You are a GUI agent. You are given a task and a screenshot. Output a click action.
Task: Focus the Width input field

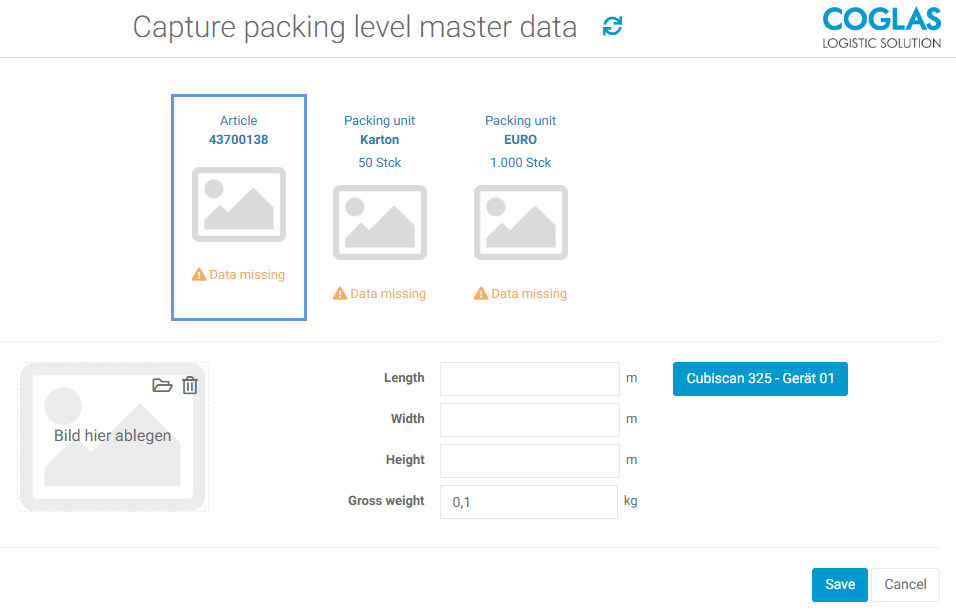(x=530, y=420)
